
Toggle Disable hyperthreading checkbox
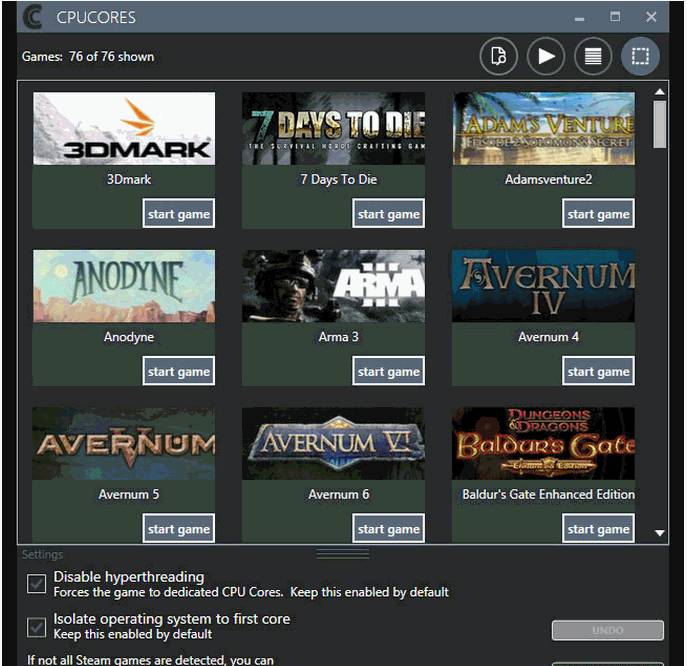coord(36,584)
